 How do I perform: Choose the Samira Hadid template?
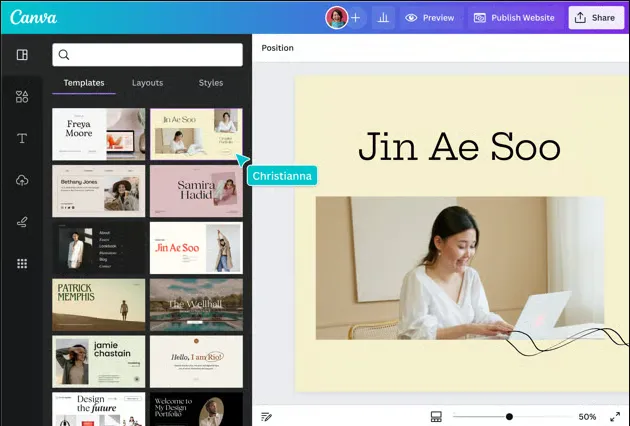[x=196, y=191]
